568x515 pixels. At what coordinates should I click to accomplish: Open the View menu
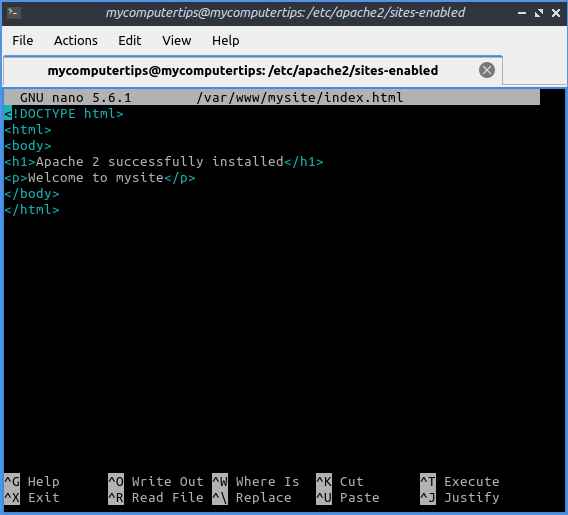pos(176,41)
